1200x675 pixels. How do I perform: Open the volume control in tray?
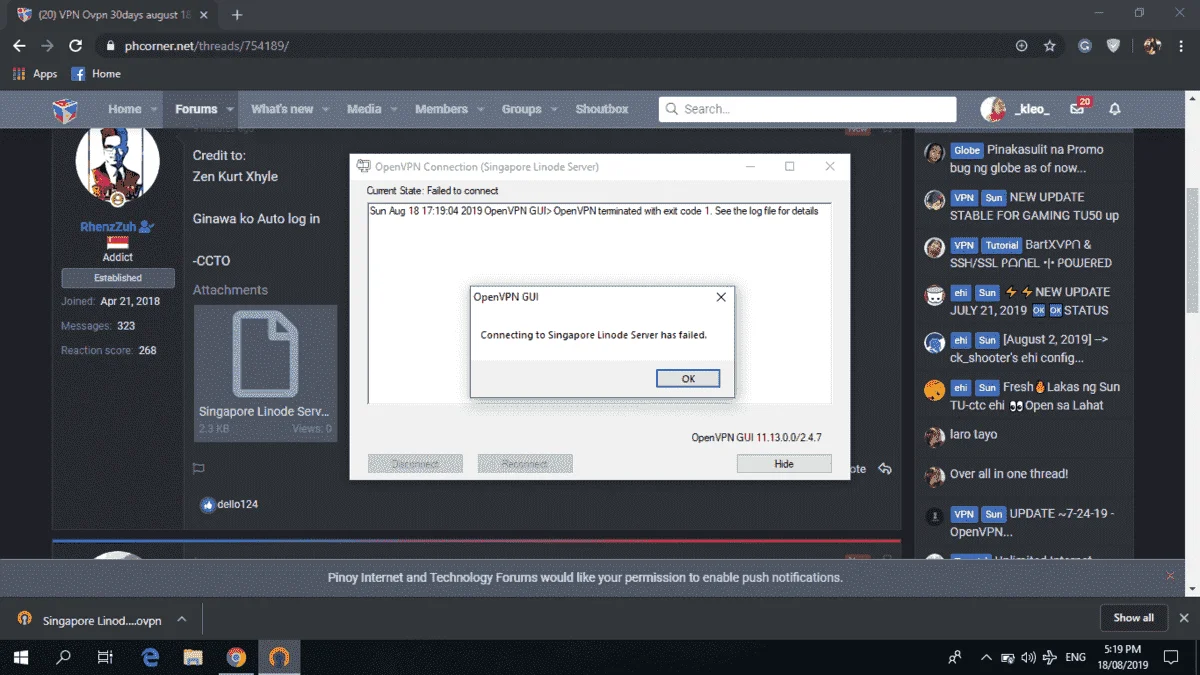pos(1028,658)
